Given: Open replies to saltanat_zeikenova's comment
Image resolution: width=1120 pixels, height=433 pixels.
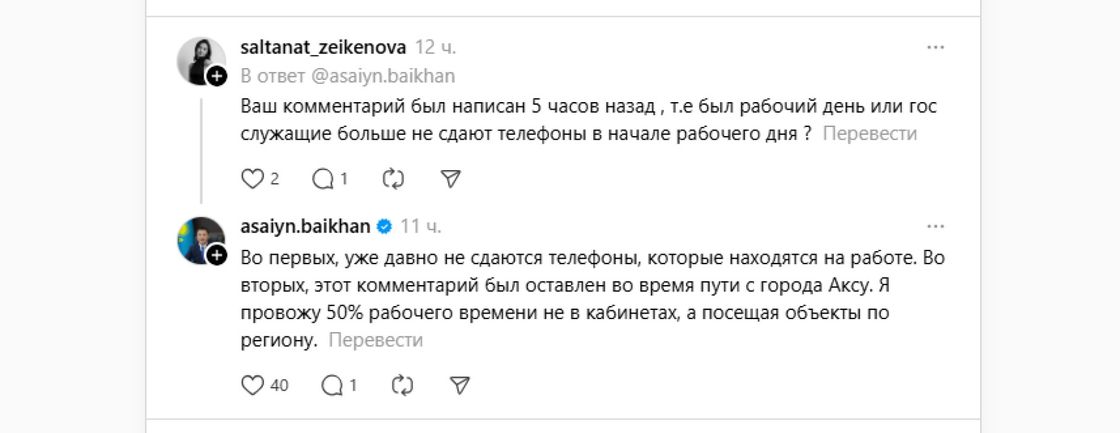Looking at the screenshot, I should (x=323, y=179).
